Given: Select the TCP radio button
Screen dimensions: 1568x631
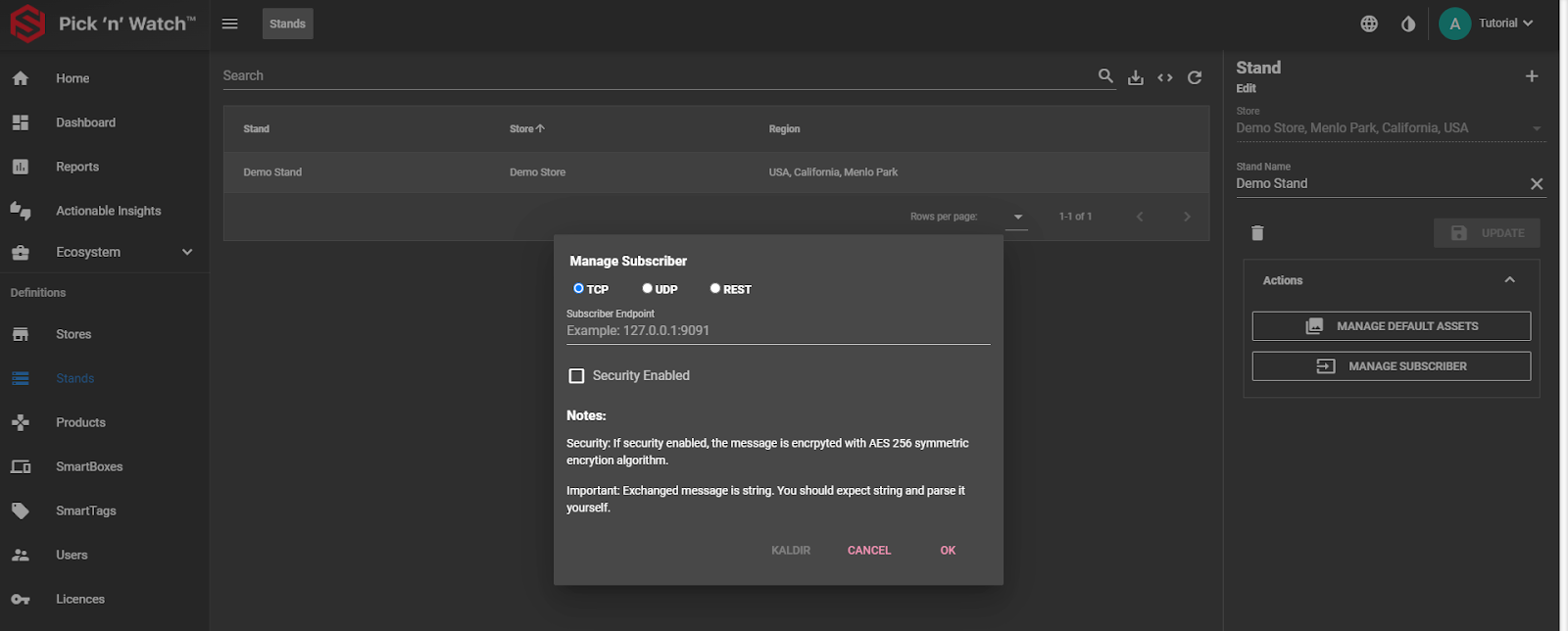Looking at the screenshot, I should point(578,288).
